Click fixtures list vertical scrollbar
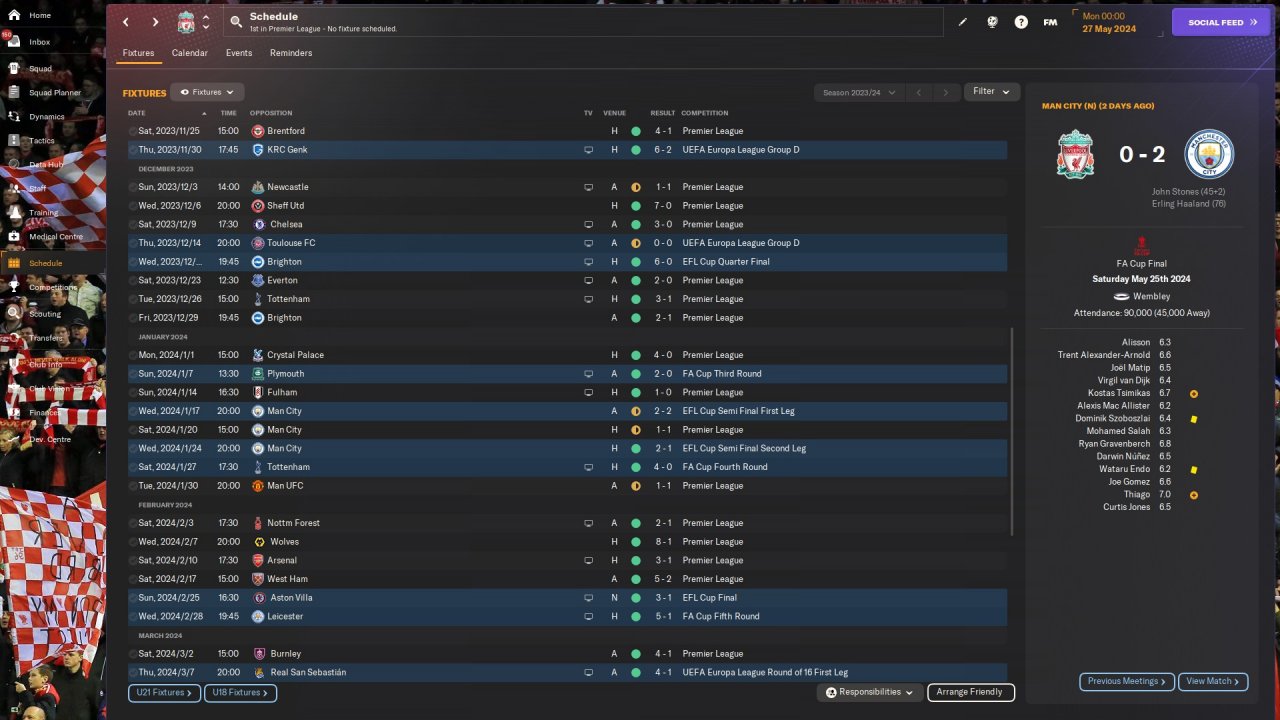This screenshot has width=1280, height=720. click(x=1012, y=430)
